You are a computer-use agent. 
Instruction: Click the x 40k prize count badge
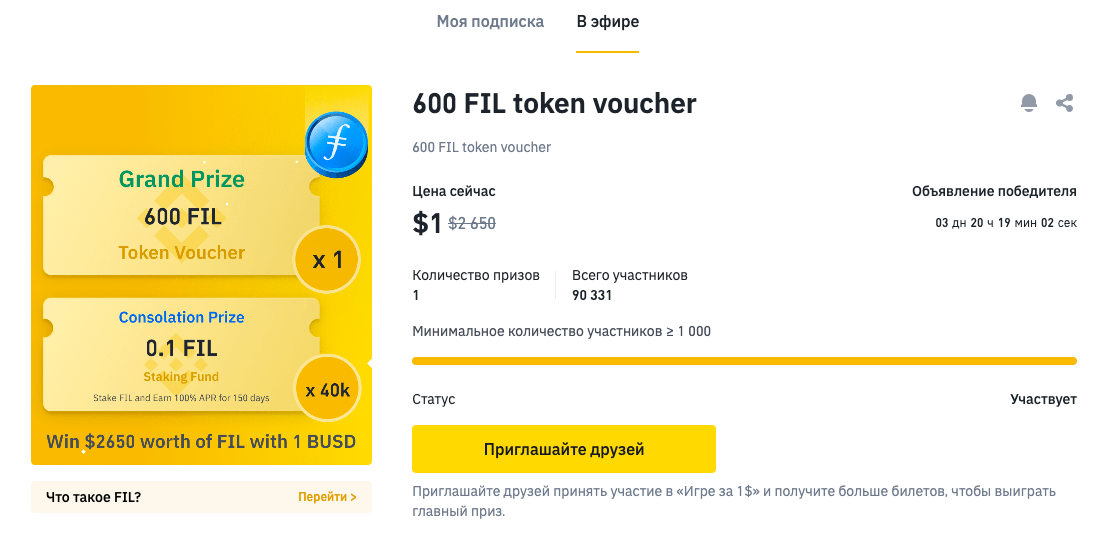pyautogui.click(x=327, y=390)
